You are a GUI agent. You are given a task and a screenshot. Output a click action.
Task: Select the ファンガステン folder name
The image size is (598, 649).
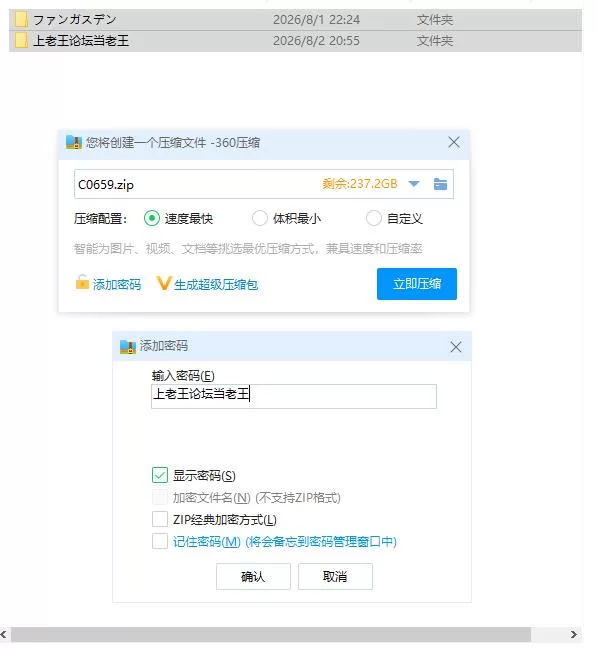(x=74, y=19)
